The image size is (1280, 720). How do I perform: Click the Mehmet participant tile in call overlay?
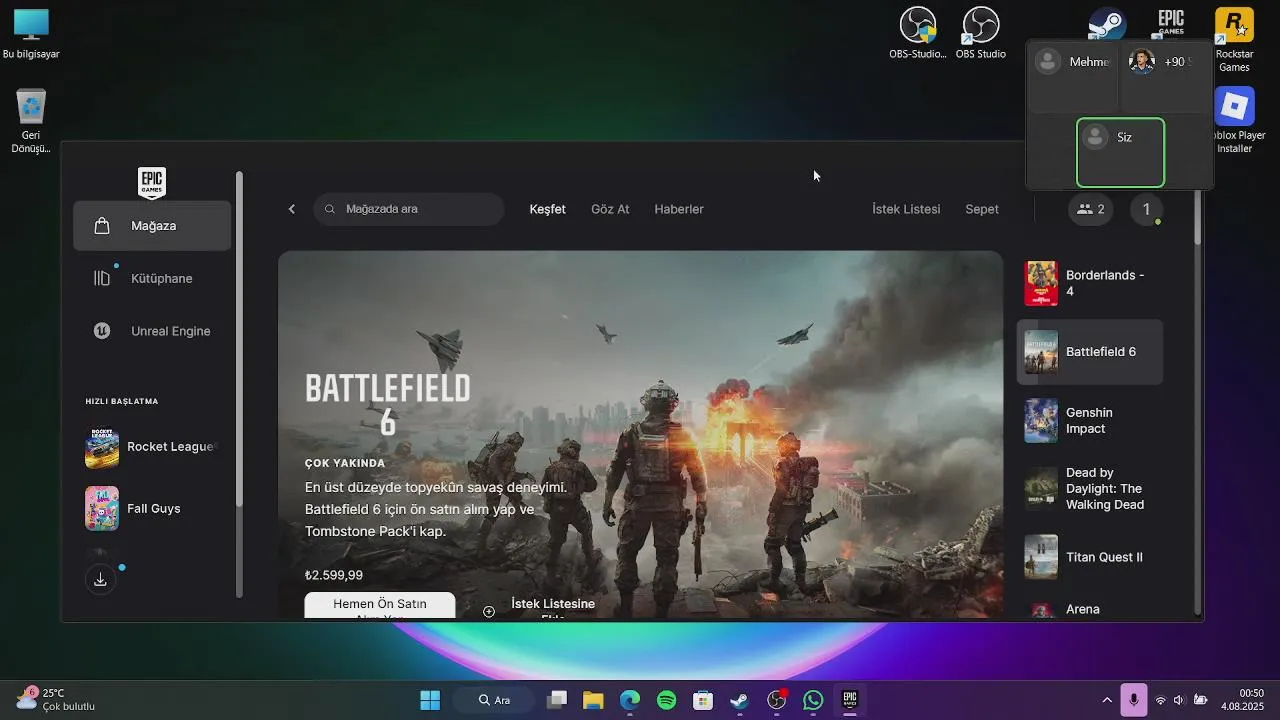click(1073, 77)
